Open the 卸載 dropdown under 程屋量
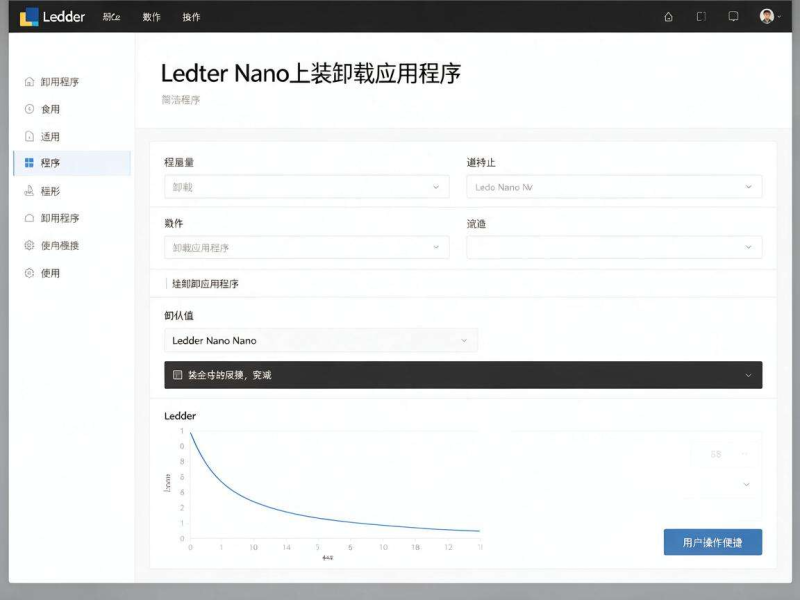800x600 pixels. 307,187
